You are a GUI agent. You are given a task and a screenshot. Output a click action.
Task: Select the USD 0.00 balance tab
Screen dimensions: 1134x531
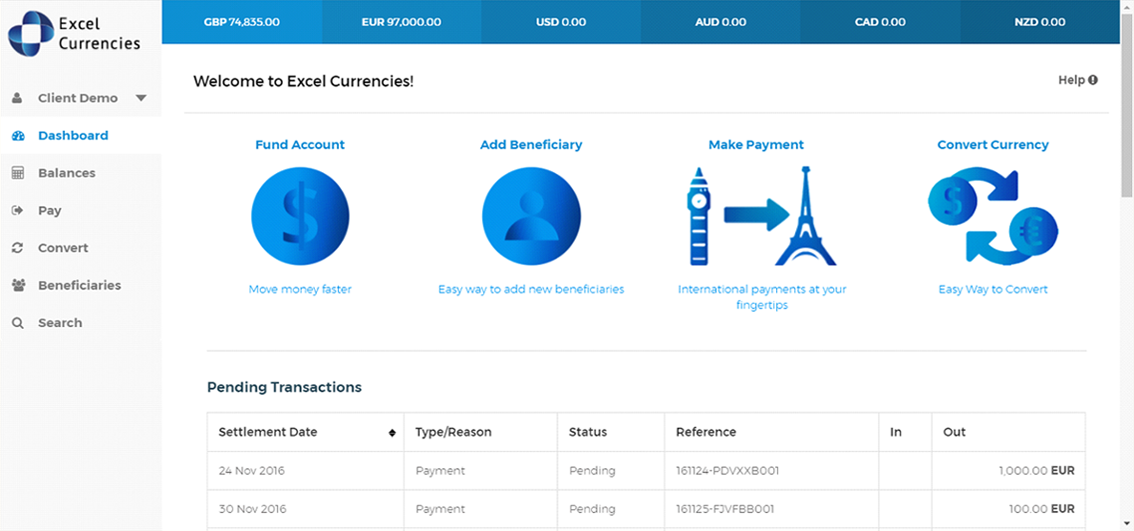coord(561,22)
